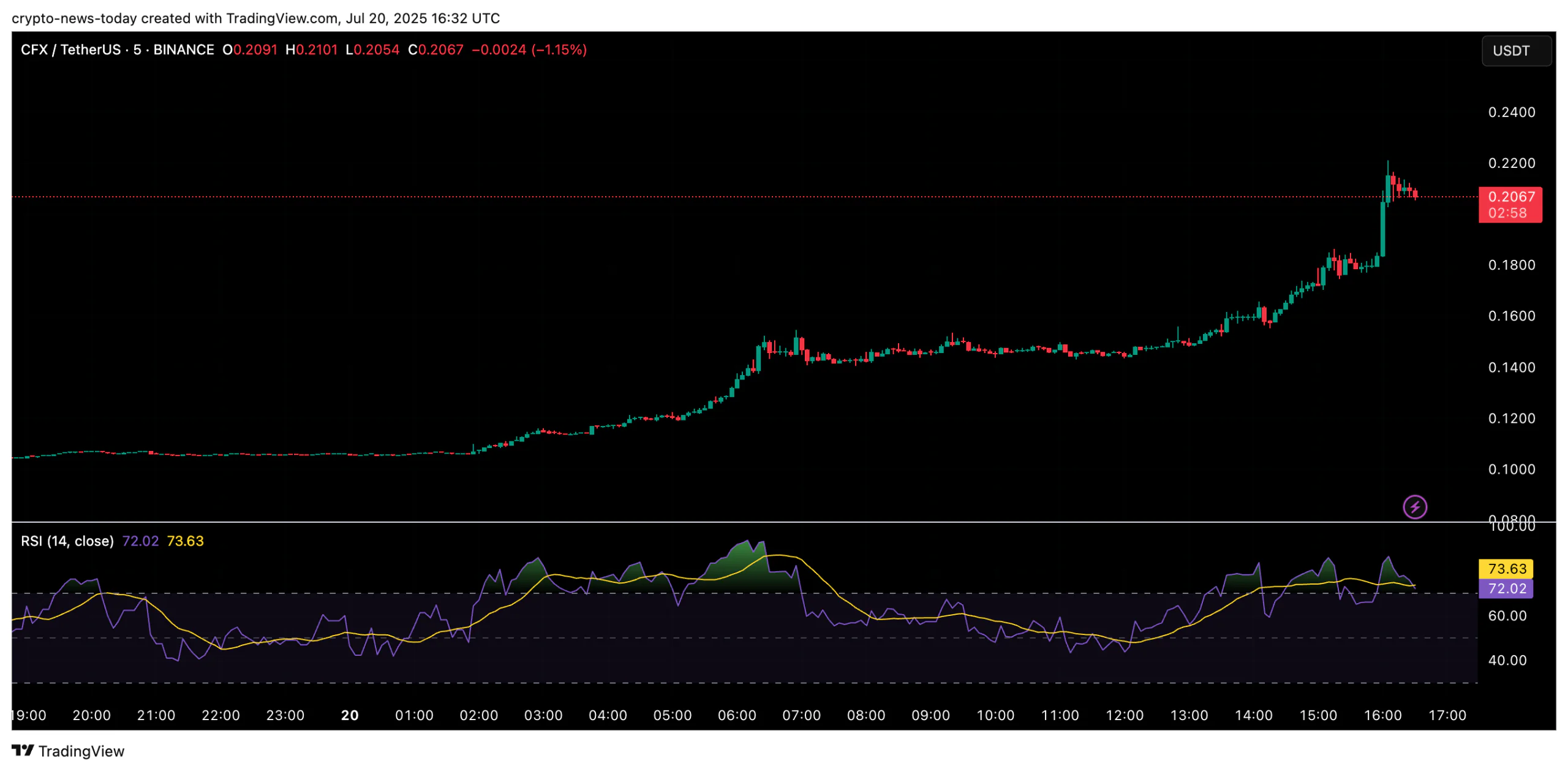
Task: Click the purple RSI value tag 72.02
Action: tap(1506, 588)
